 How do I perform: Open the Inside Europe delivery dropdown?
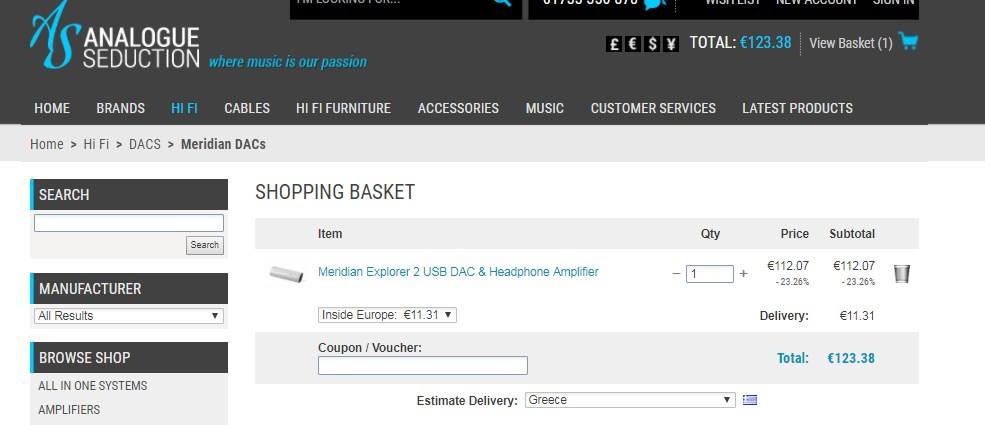[387, 315]
